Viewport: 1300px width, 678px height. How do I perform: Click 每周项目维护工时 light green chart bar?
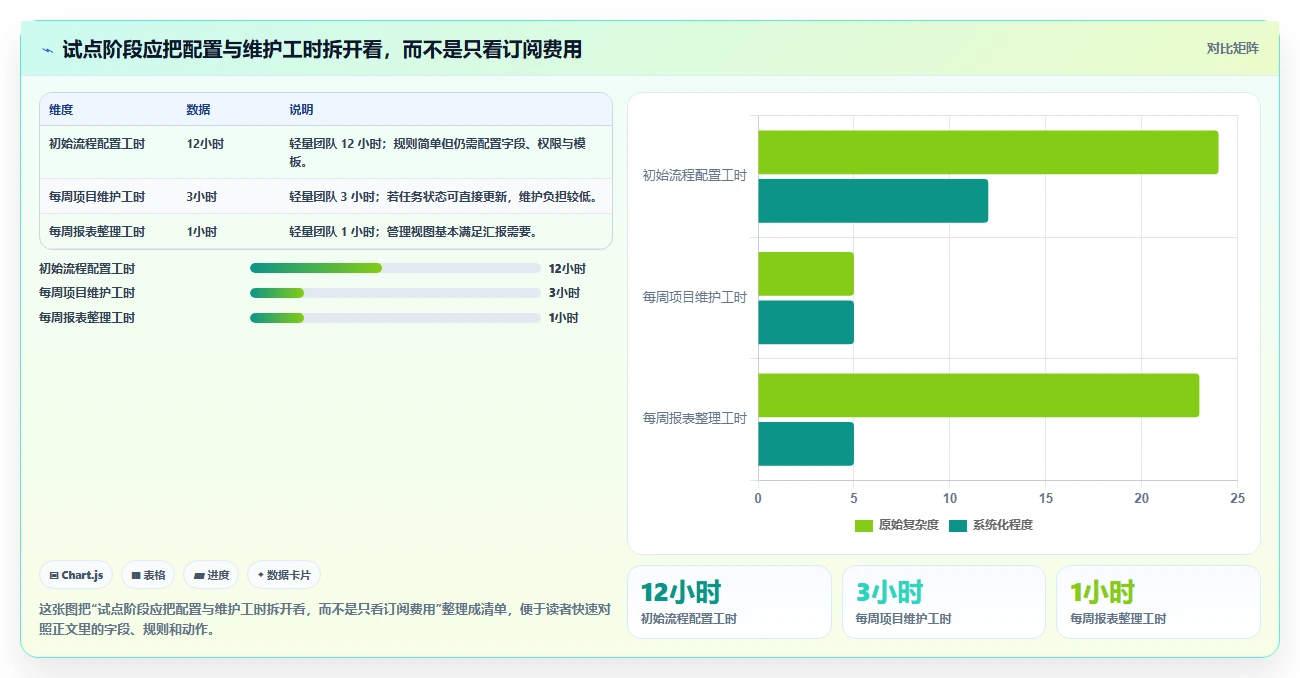point(806,274)
